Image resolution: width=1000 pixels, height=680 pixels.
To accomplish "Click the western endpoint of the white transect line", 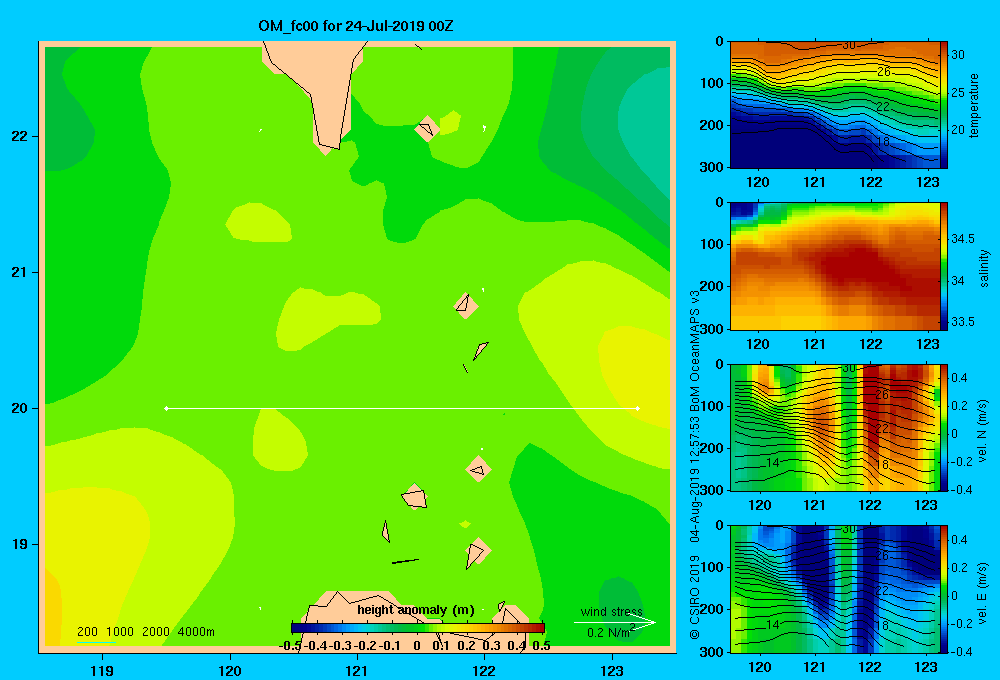I will (166, 408).
